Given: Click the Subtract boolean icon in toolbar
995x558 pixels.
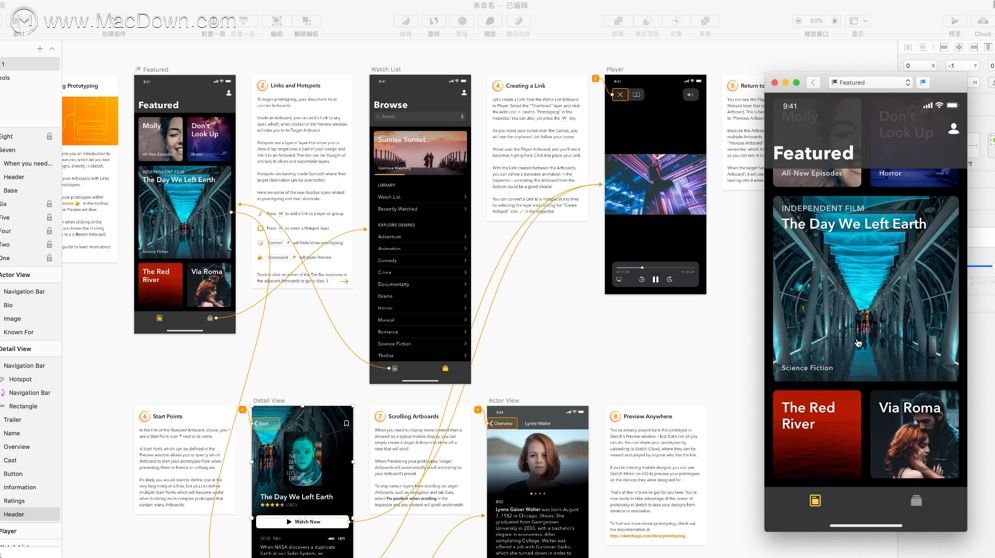Looking at the screenshot, I should click(647, 21).
